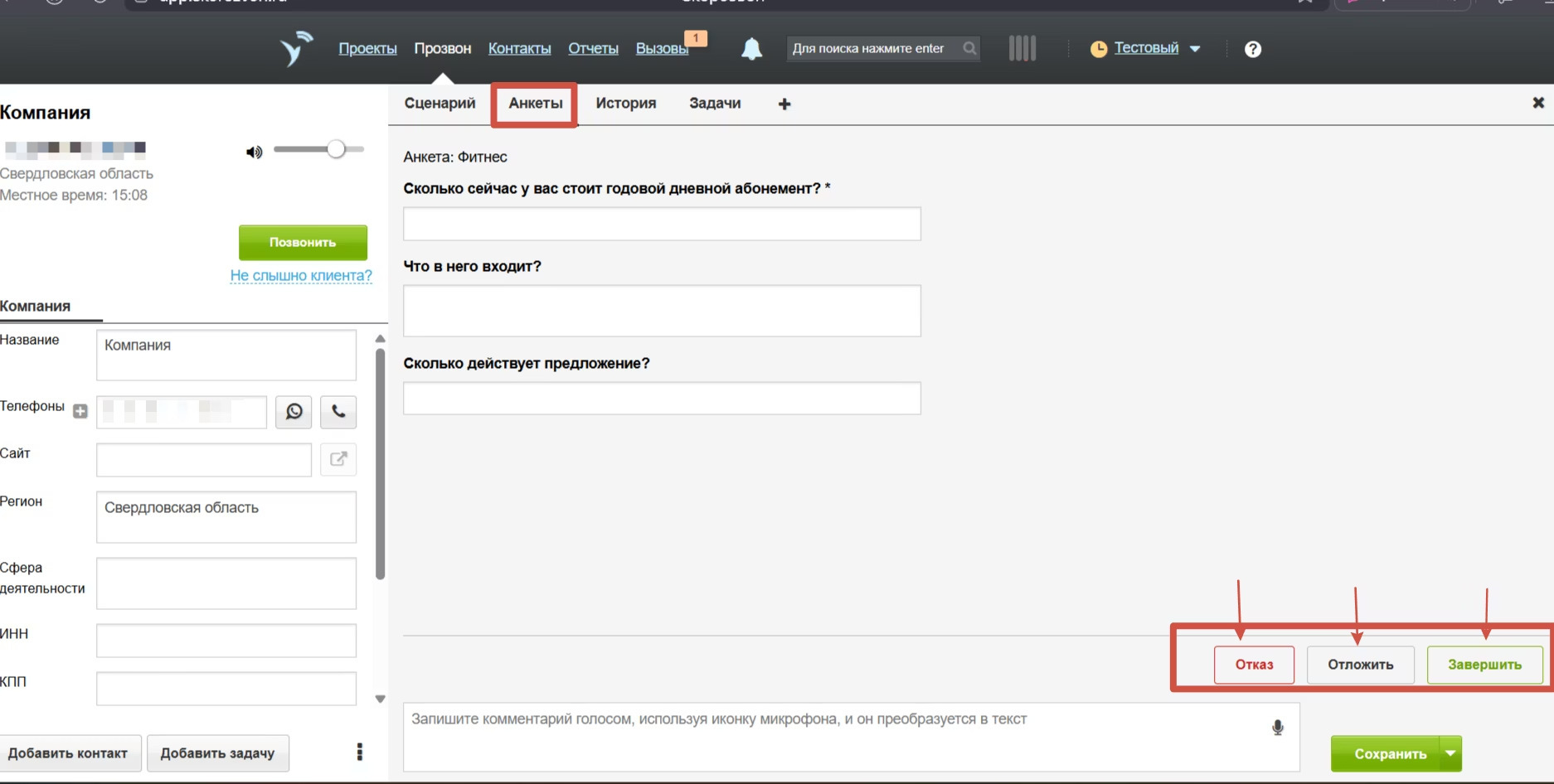Viewport: 1554px width, 784px height.
Task: Open WhatsApp chat for the phone
Action: tap(294, 412)
